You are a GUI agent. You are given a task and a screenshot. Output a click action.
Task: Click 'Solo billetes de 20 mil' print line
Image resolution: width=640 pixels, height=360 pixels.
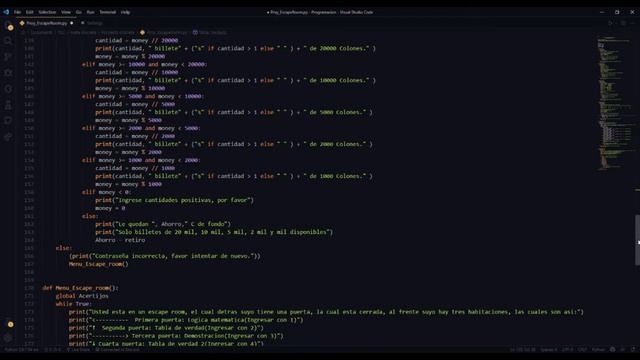coord(214,232)
